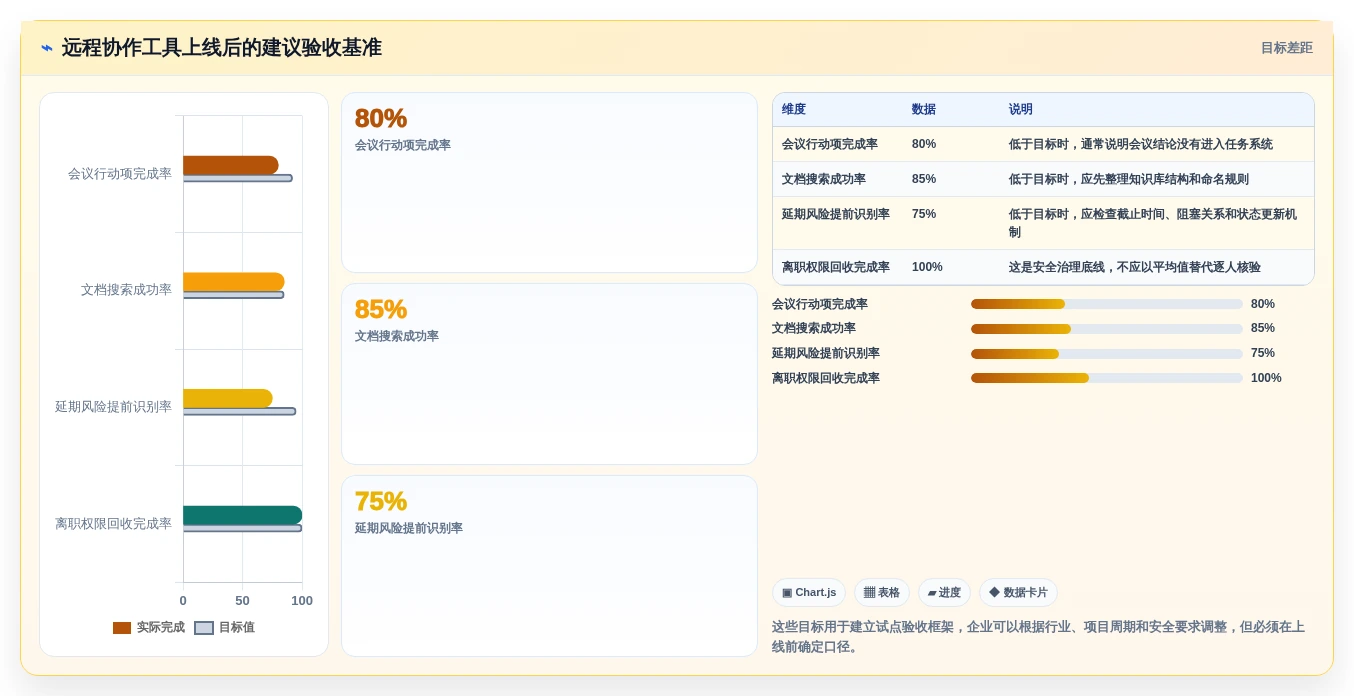Click the page title 远程协作工具上线后的建议验收基准
This screenshot has height=696, width=1354.
[x=222, y=48]
